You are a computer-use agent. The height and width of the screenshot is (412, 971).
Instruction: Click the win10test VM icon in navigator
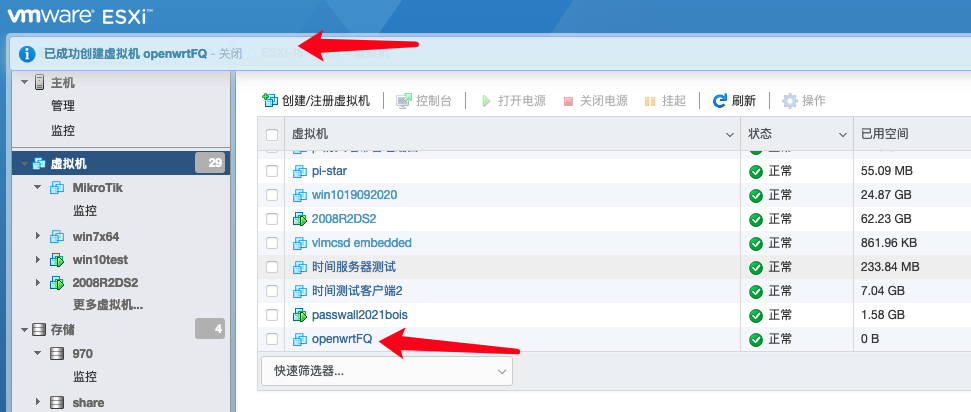click(57, 260)
